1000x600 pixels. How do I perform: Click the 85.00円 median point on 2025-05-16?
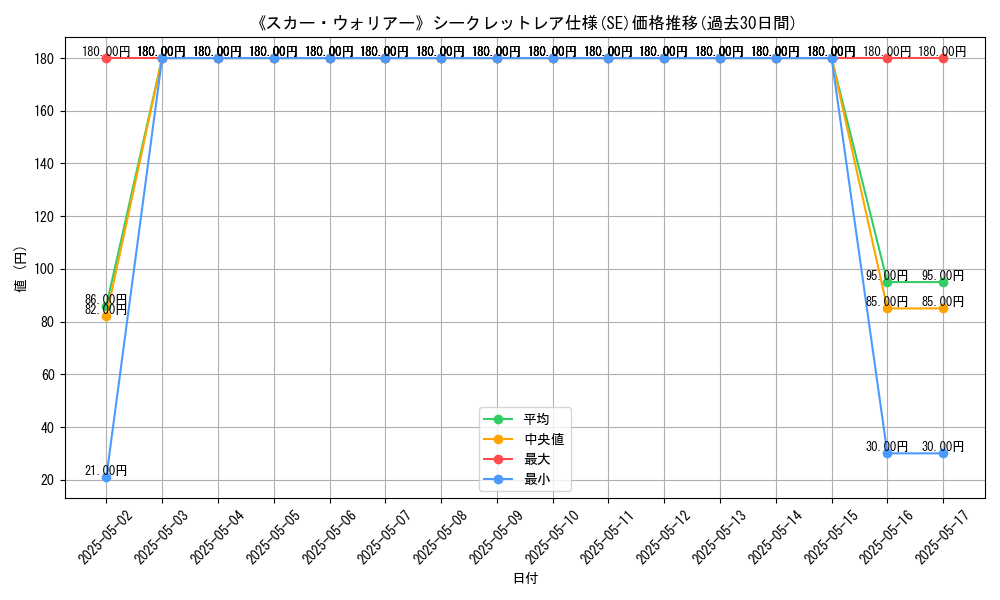click(887, 309)
